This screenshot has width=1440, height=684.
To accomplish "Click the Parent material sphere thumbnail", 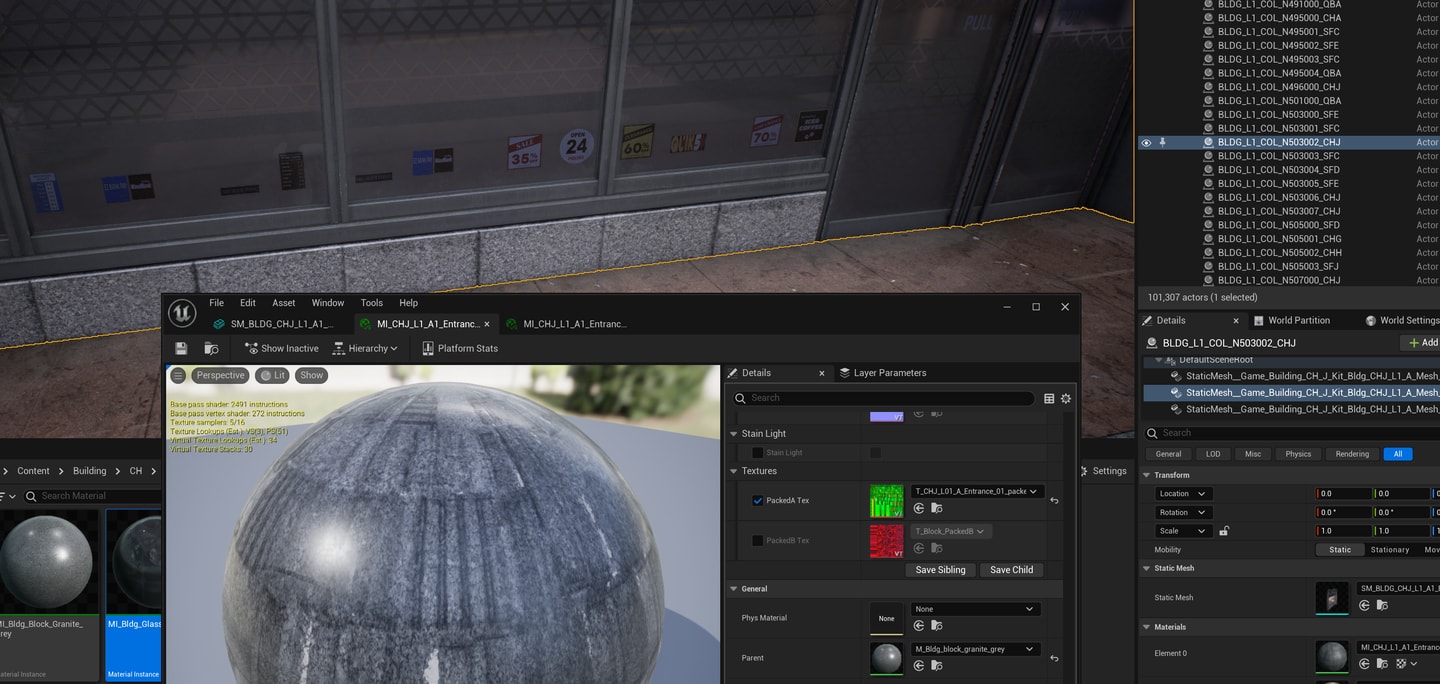I will (x=886, y=658).
